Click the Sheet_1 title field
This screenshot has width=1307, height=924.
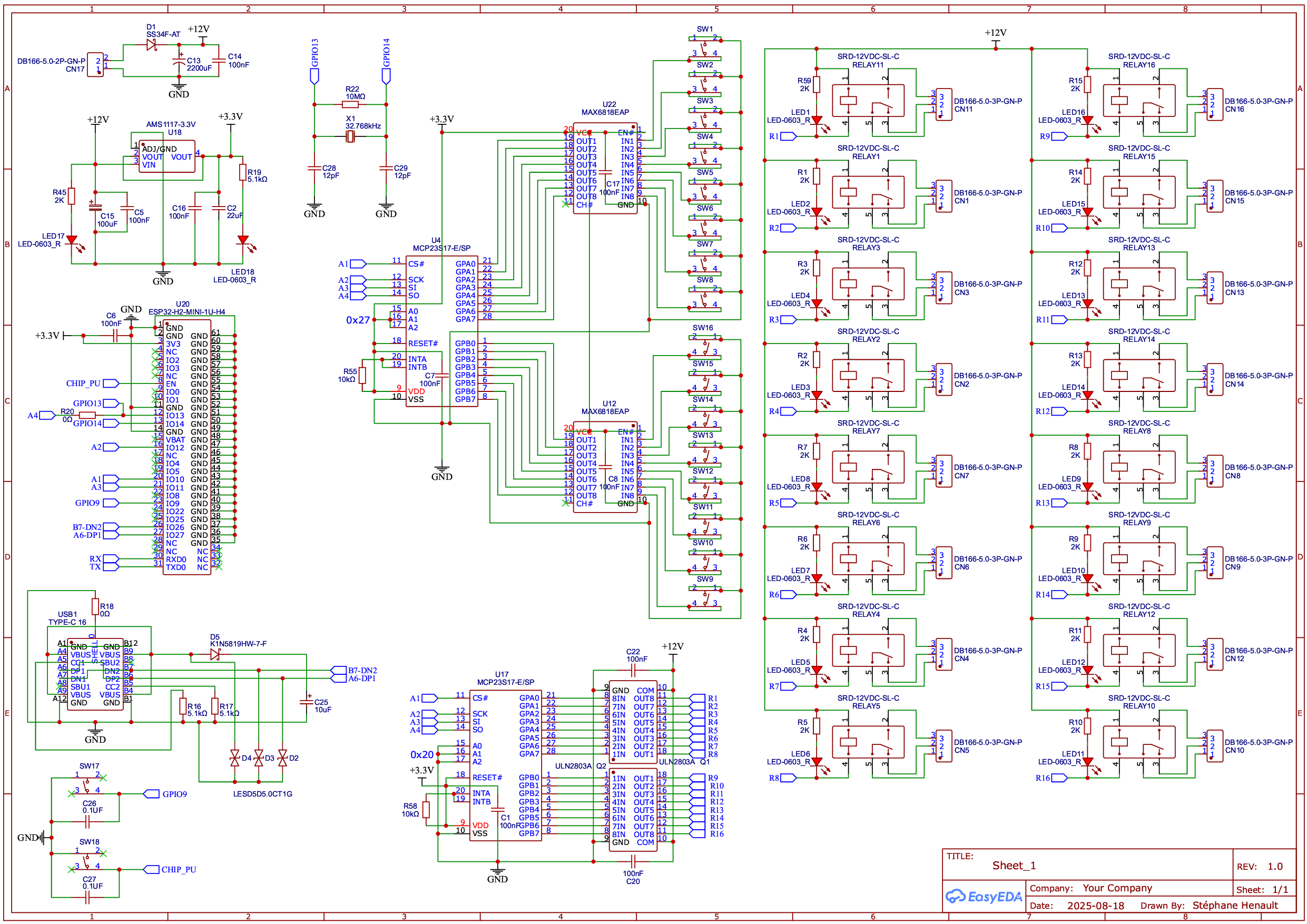tap(1014, 866)
